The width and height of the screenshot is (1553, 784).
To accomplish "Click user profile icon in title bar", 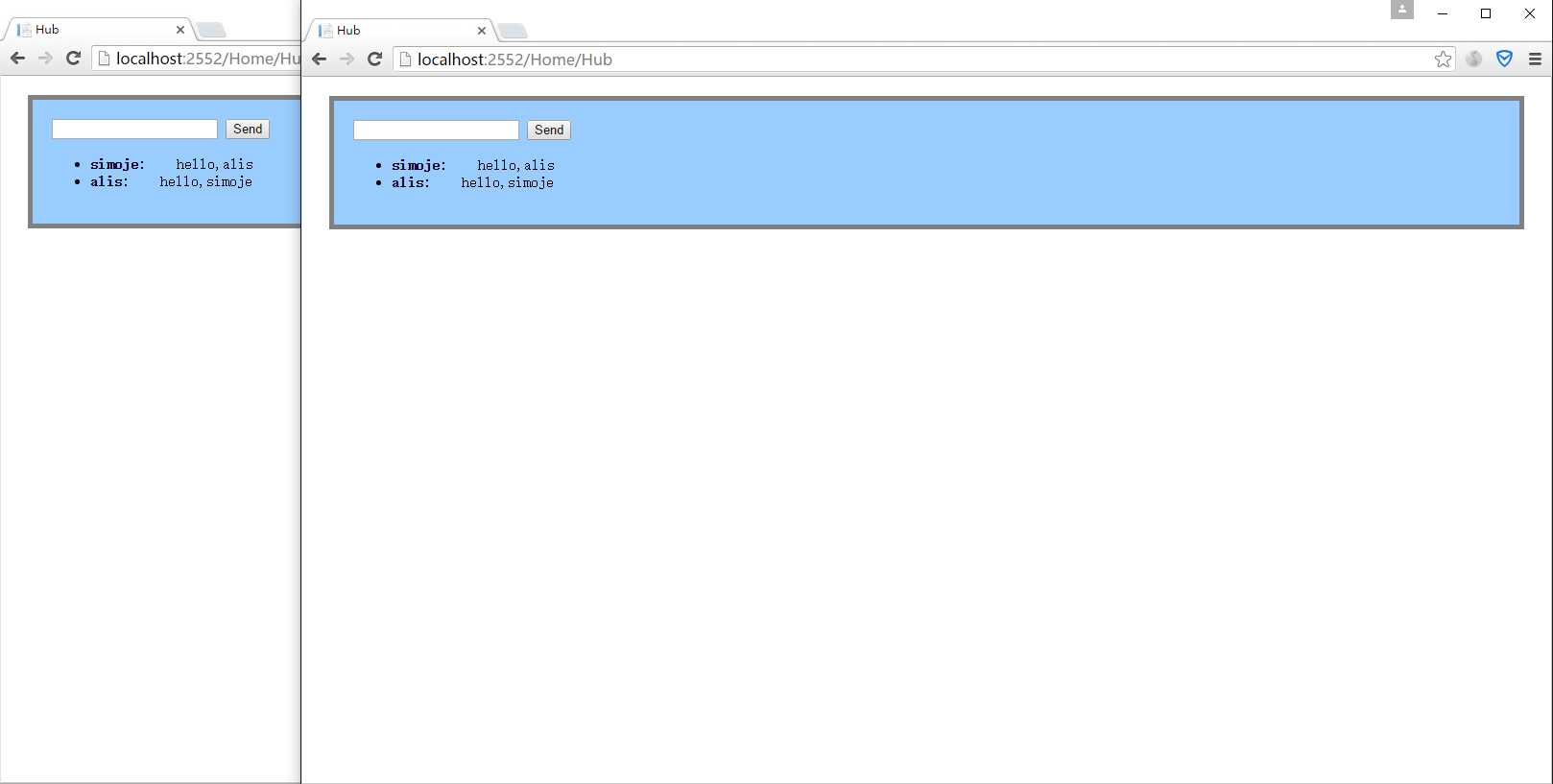I will [x=1402, y=10].
